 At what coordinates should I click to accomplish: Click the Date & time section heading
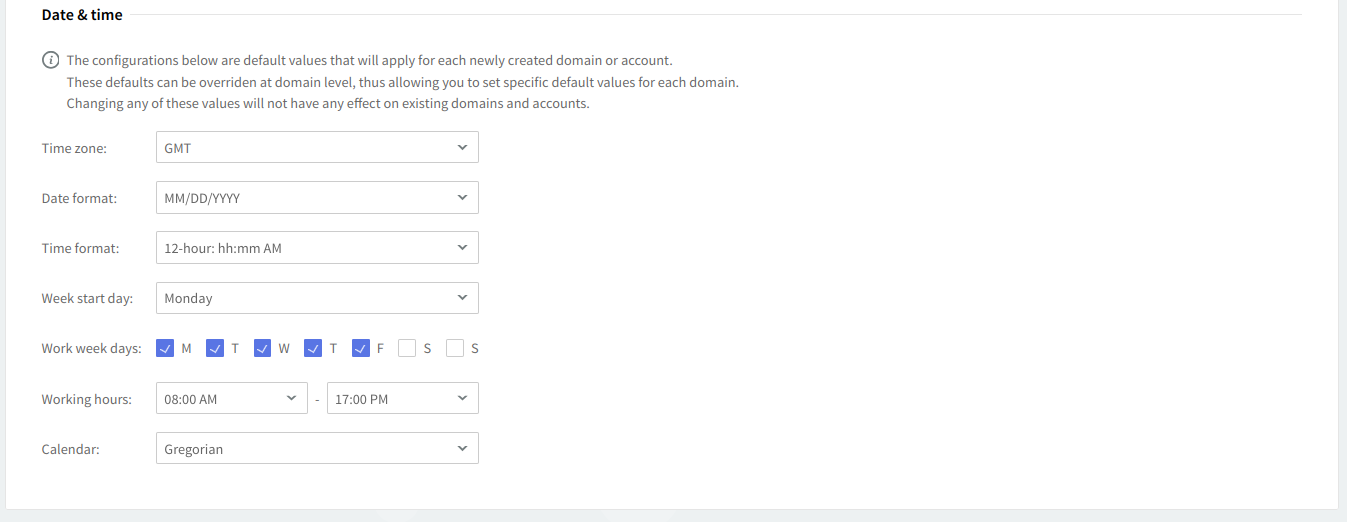pos(82,15)
